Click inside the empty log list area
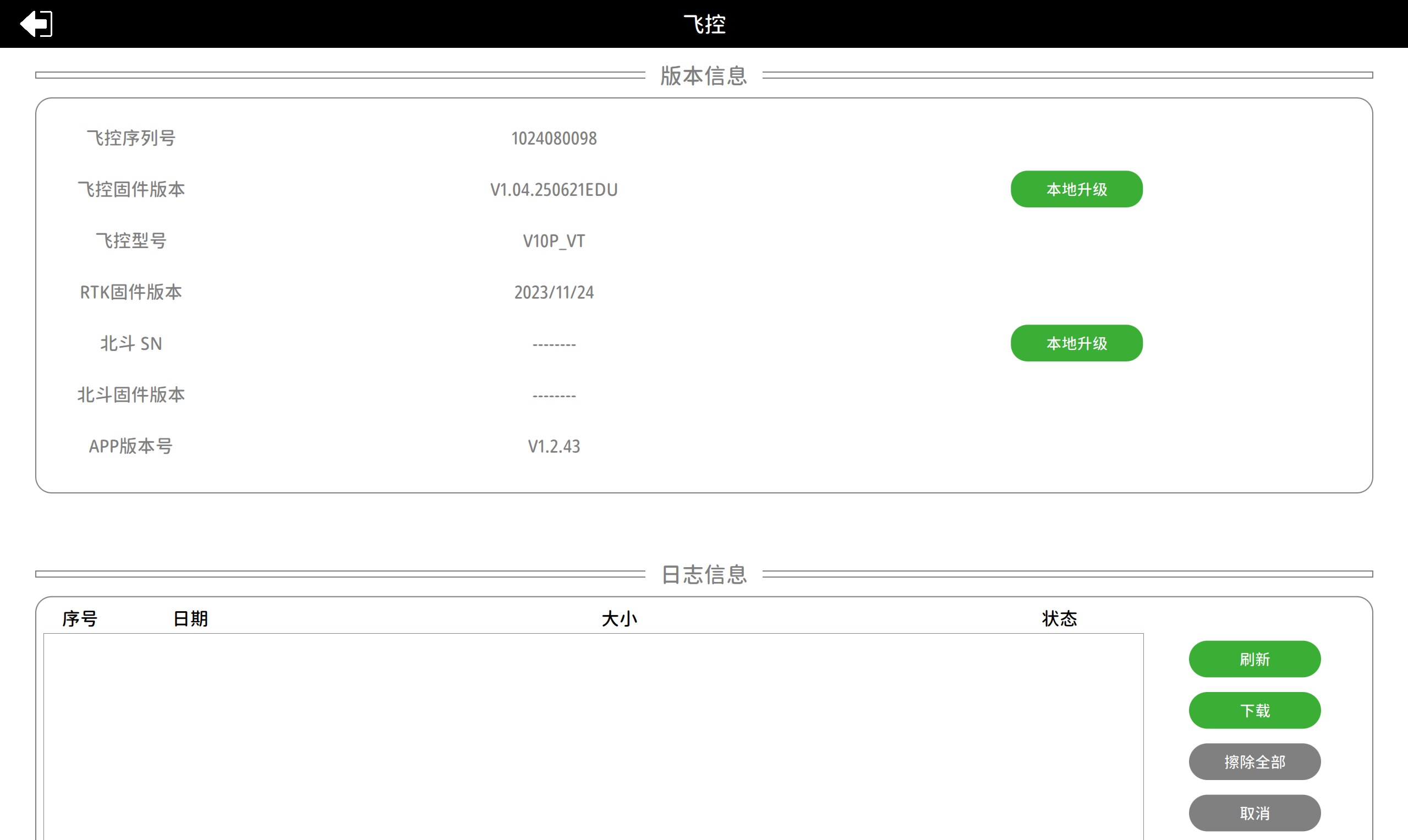The image size is (1408, 840). click(593, 736)
